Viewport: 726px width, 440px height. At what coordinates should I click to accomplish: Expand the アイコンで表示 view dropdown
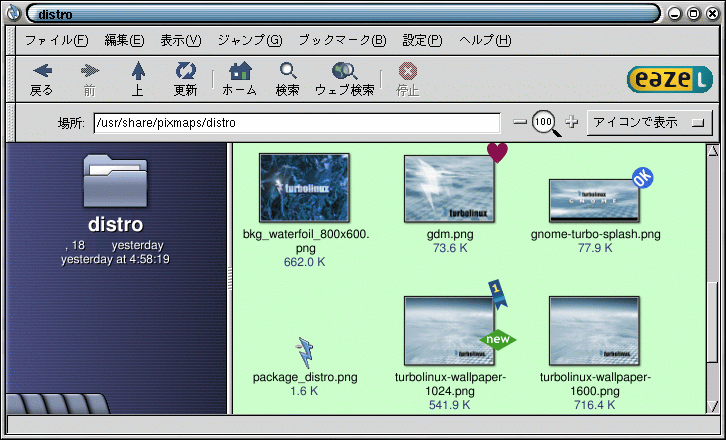[649, 123]
